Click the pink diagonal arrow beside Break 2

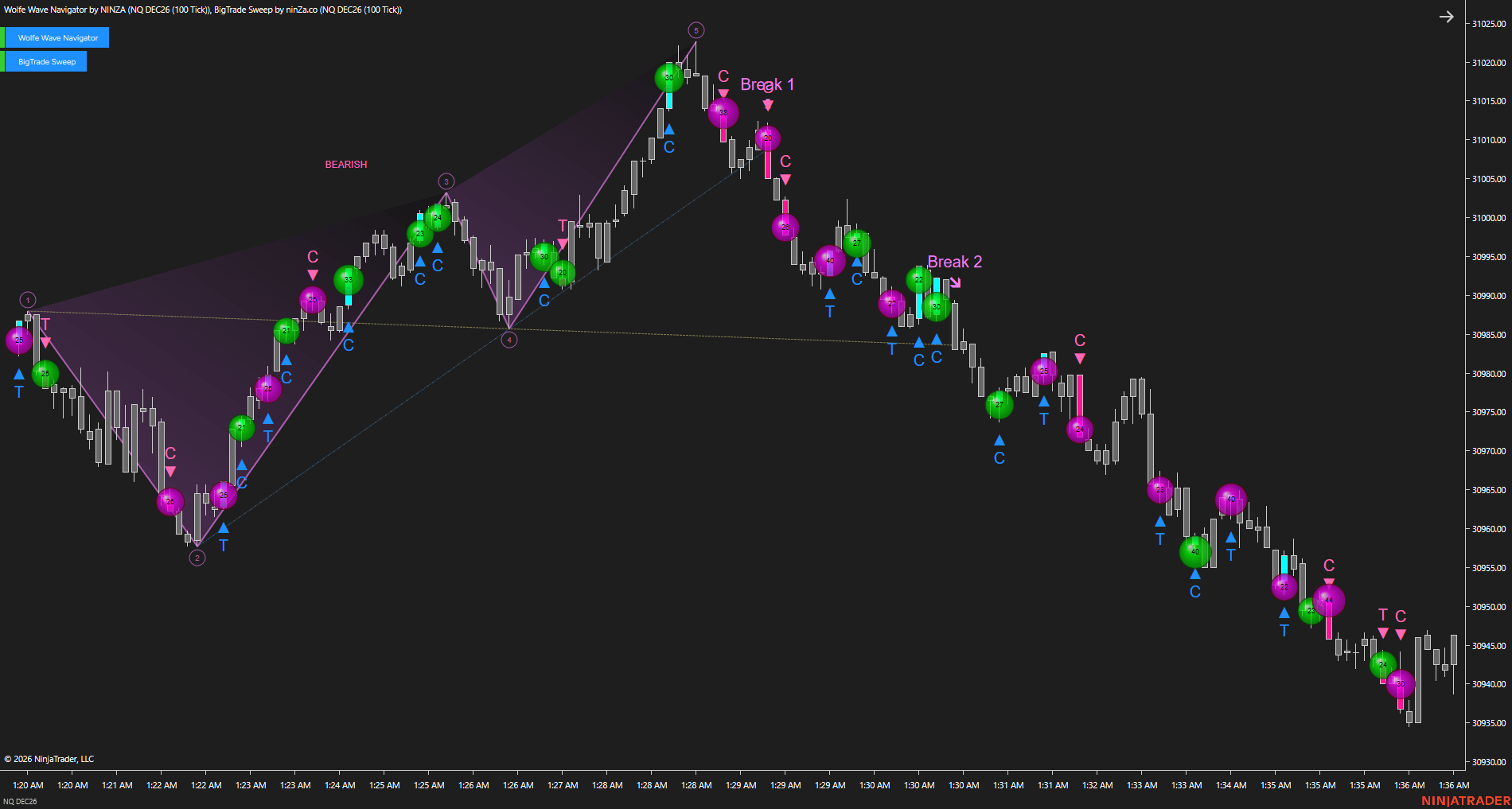click(x=955, y=282)
